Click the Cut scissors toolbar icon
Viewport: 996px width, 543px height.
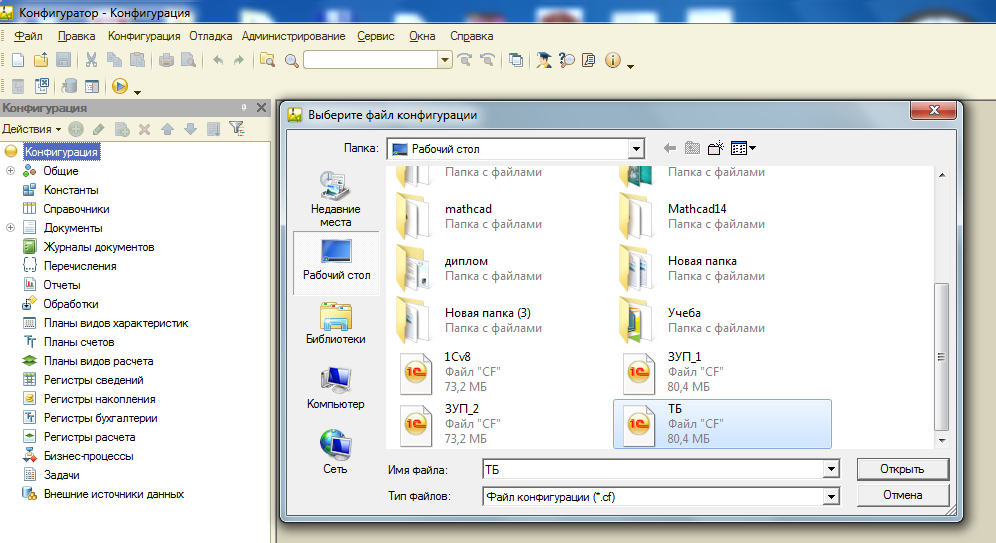(91, 60)
